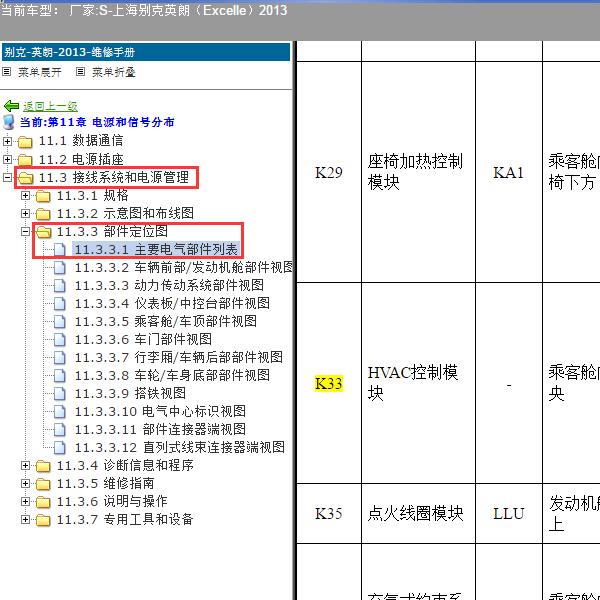Screen dimensions: 600x600
Task: Click the 菜单折叠 label
Action: point(114,72)
